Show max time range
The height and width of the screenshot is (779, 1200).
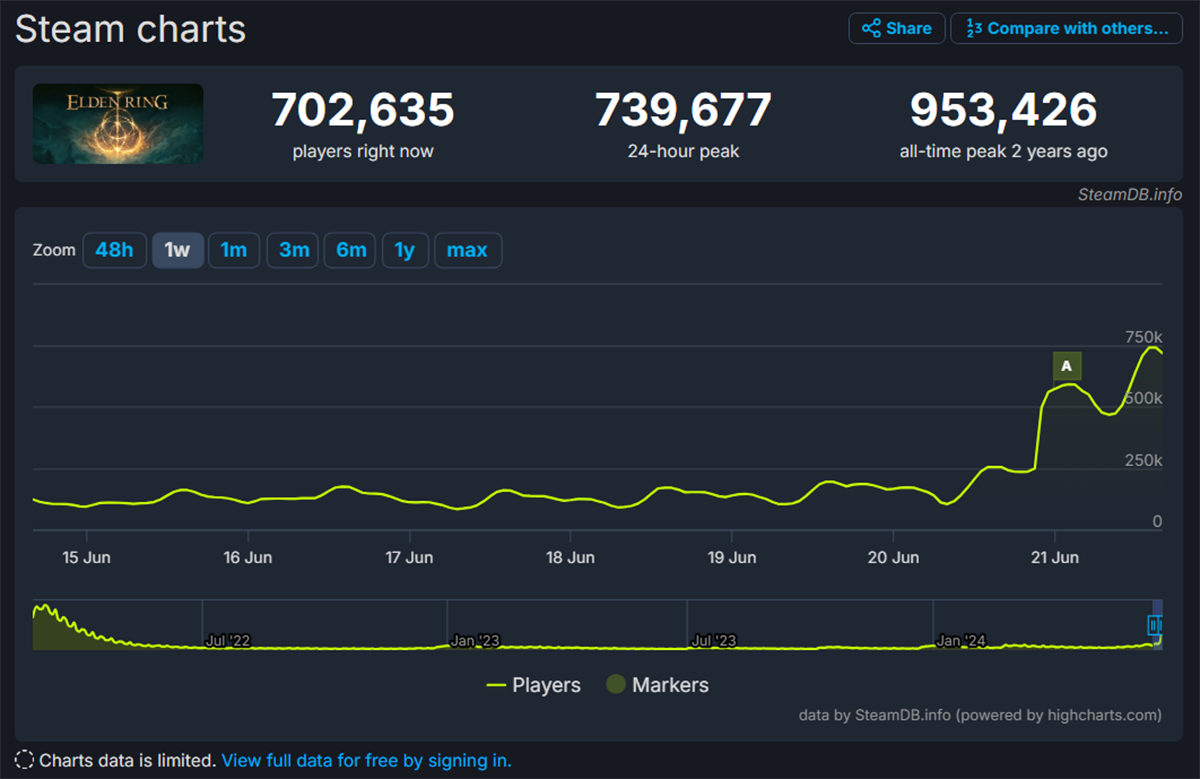point(467,250)
